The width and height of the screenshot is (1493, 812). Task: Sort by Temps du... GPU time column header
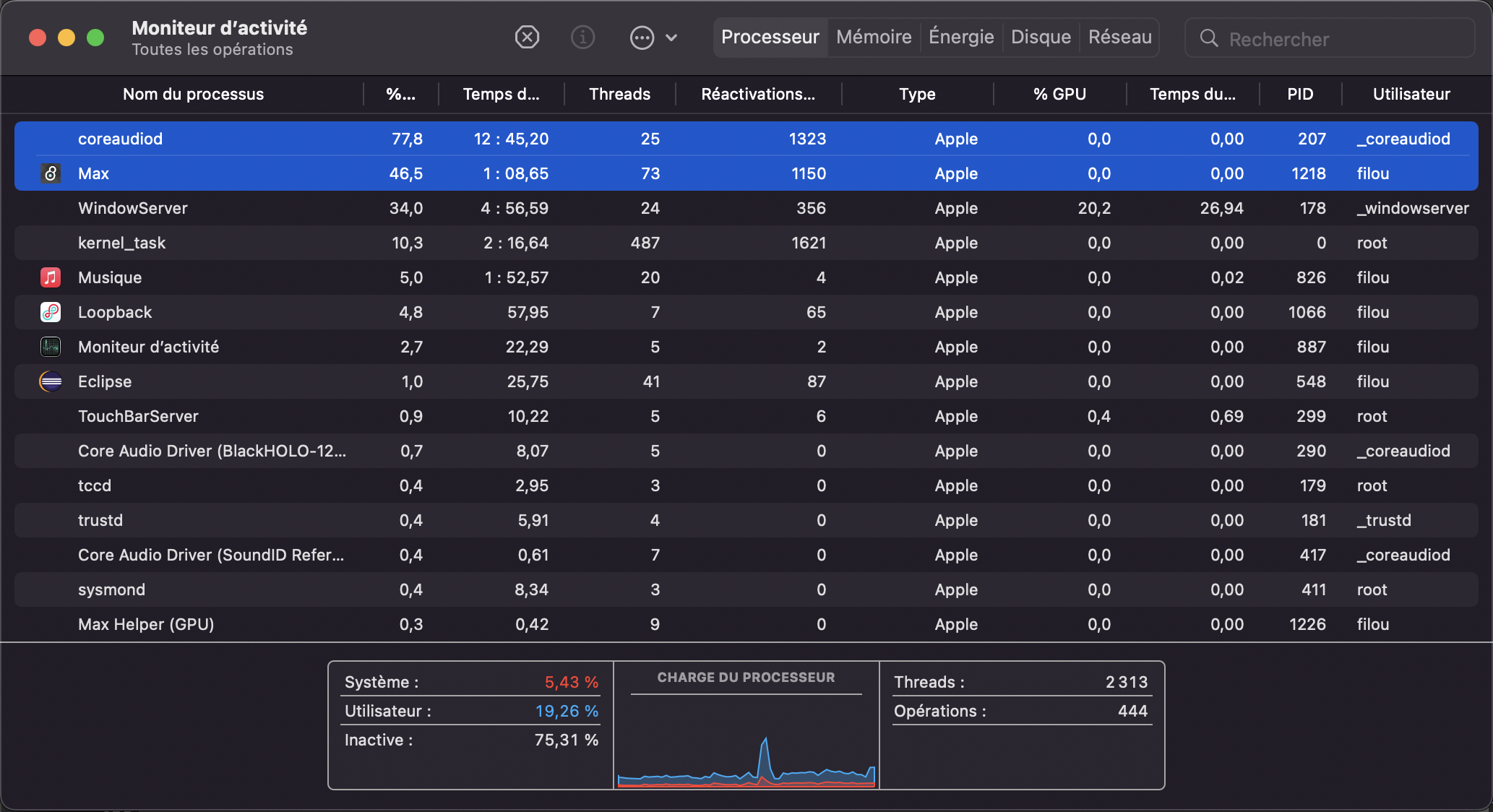(1192, 94)
